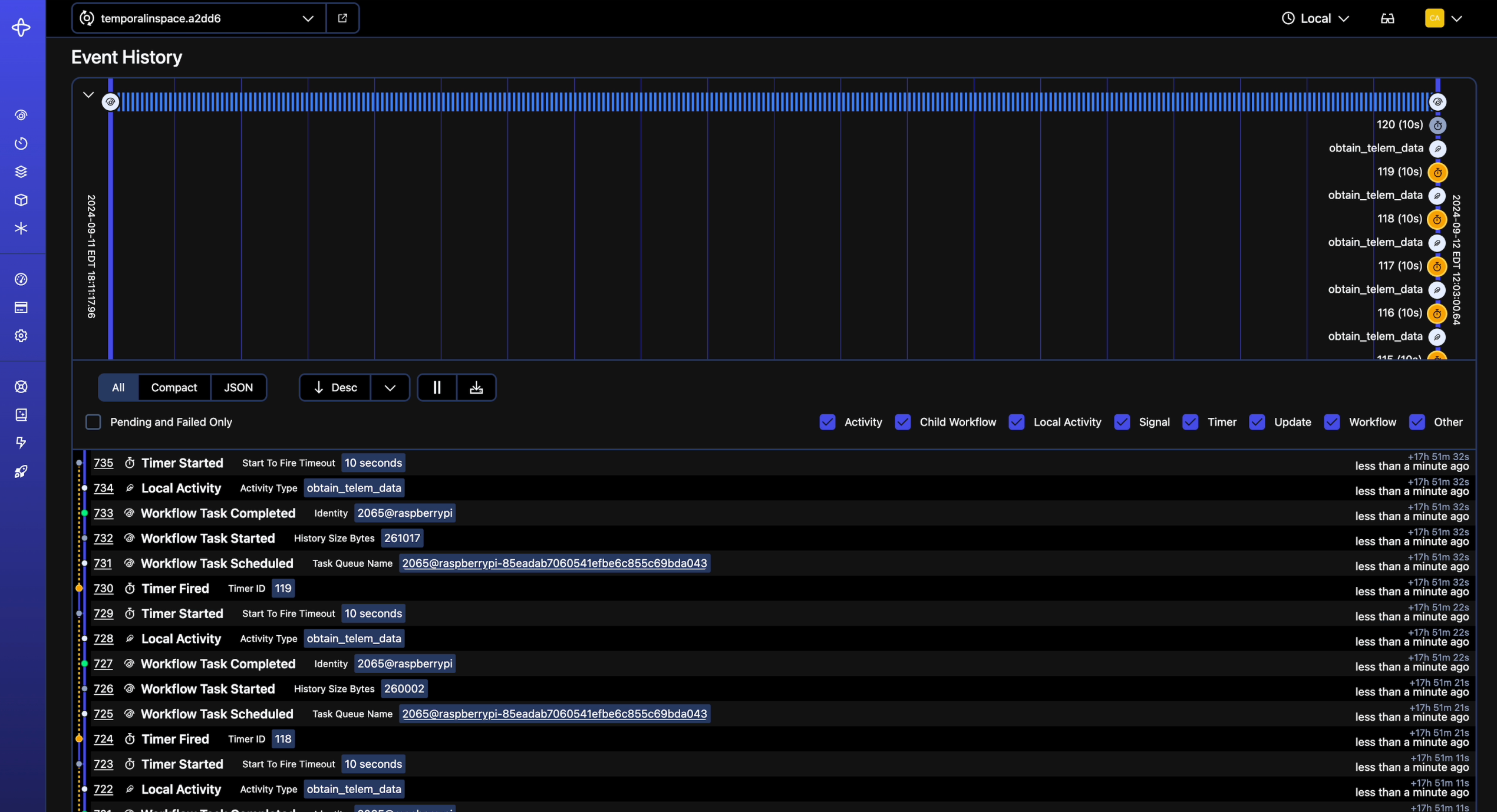The image size is (1497, 812).
Task: Toggle the Timer filter checkbox
Action: coord(1191,422)
